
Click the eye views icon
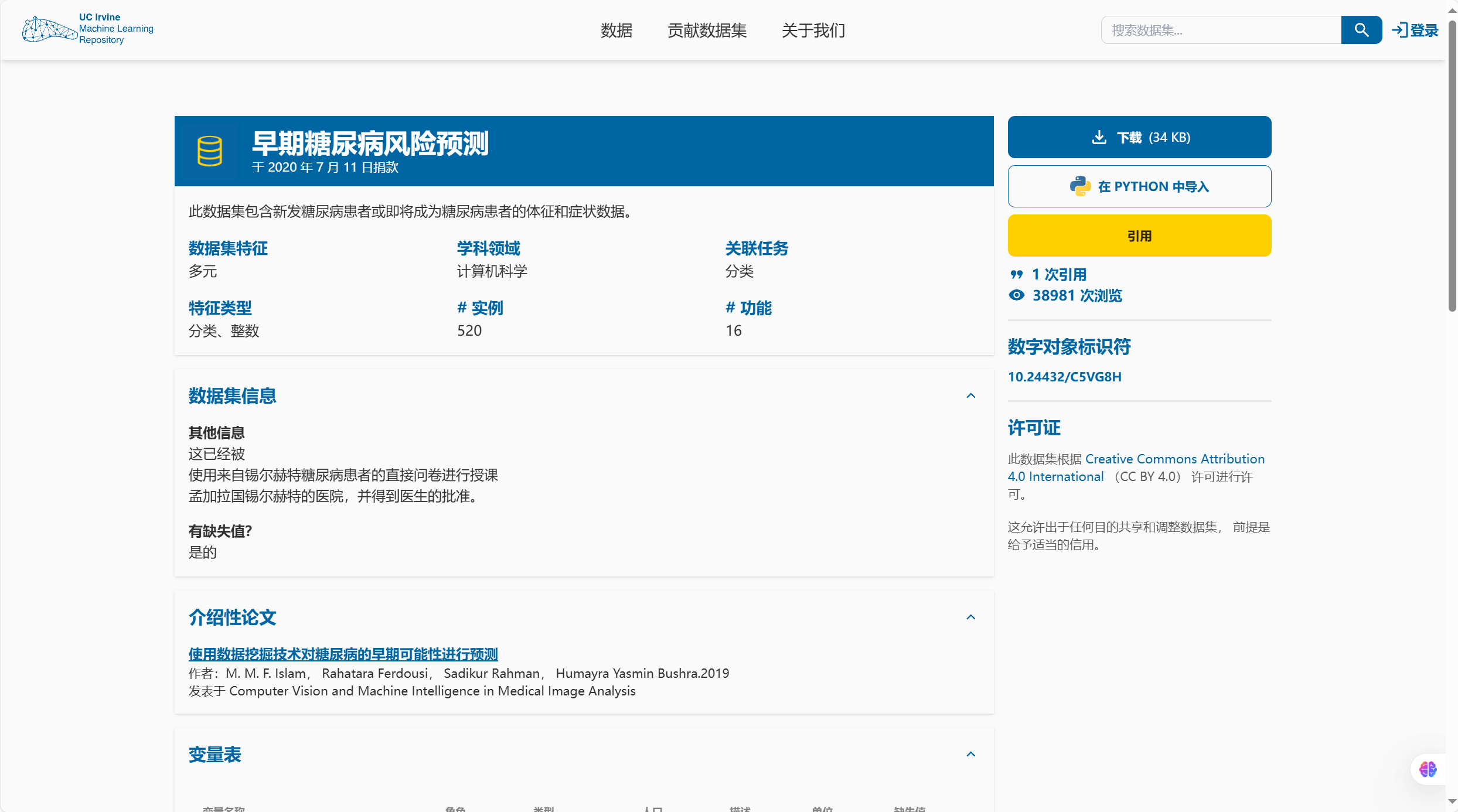[1017, 295]
